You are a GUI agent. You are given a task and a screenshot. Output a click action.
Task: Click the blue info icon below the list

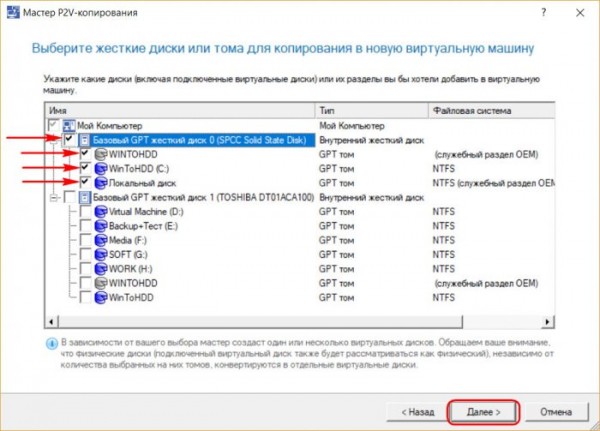point(52,343)
